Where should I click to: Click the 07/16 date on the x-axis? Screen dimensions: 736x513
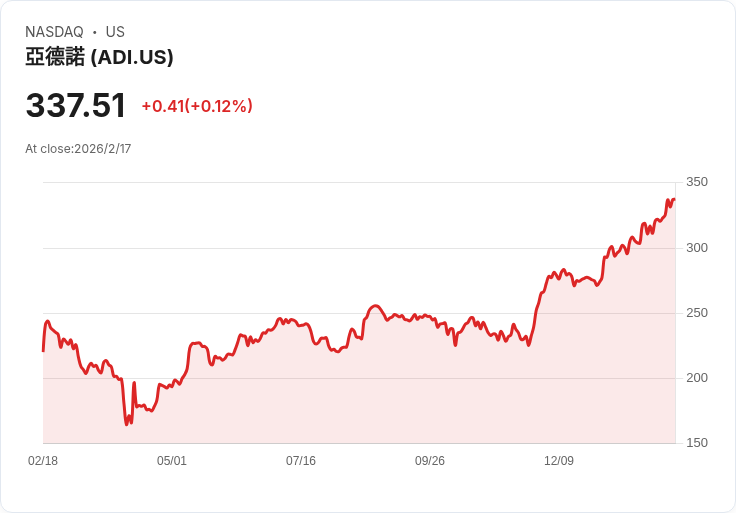pos(301,461)
